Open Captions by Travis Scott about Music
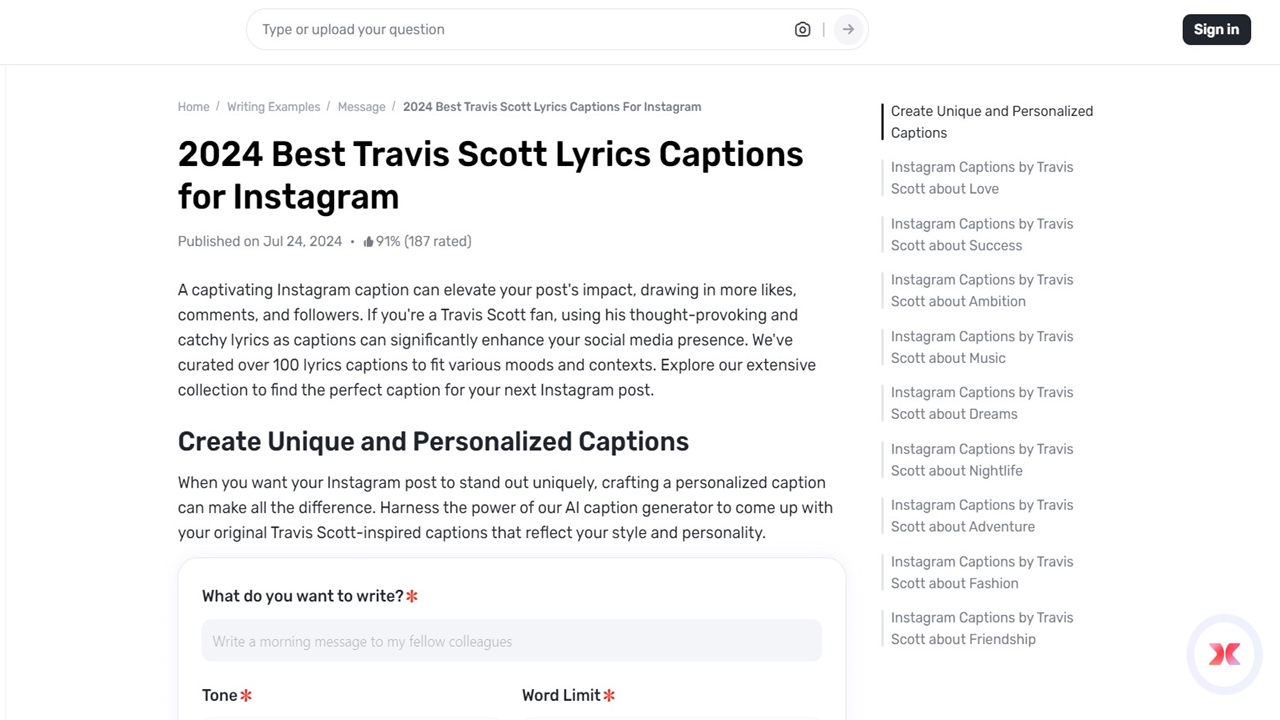 coord(981,347)
